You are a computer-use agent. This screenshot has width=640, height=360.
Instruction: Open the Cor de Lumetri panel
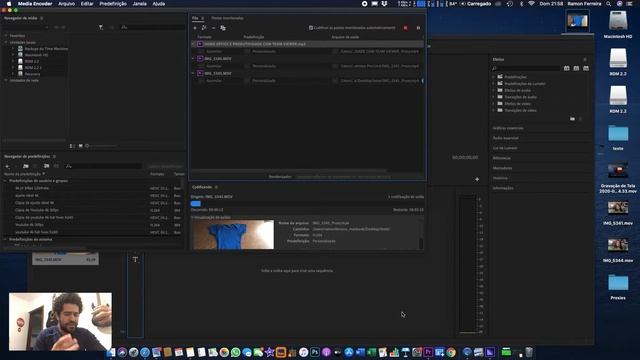point(505,148)
